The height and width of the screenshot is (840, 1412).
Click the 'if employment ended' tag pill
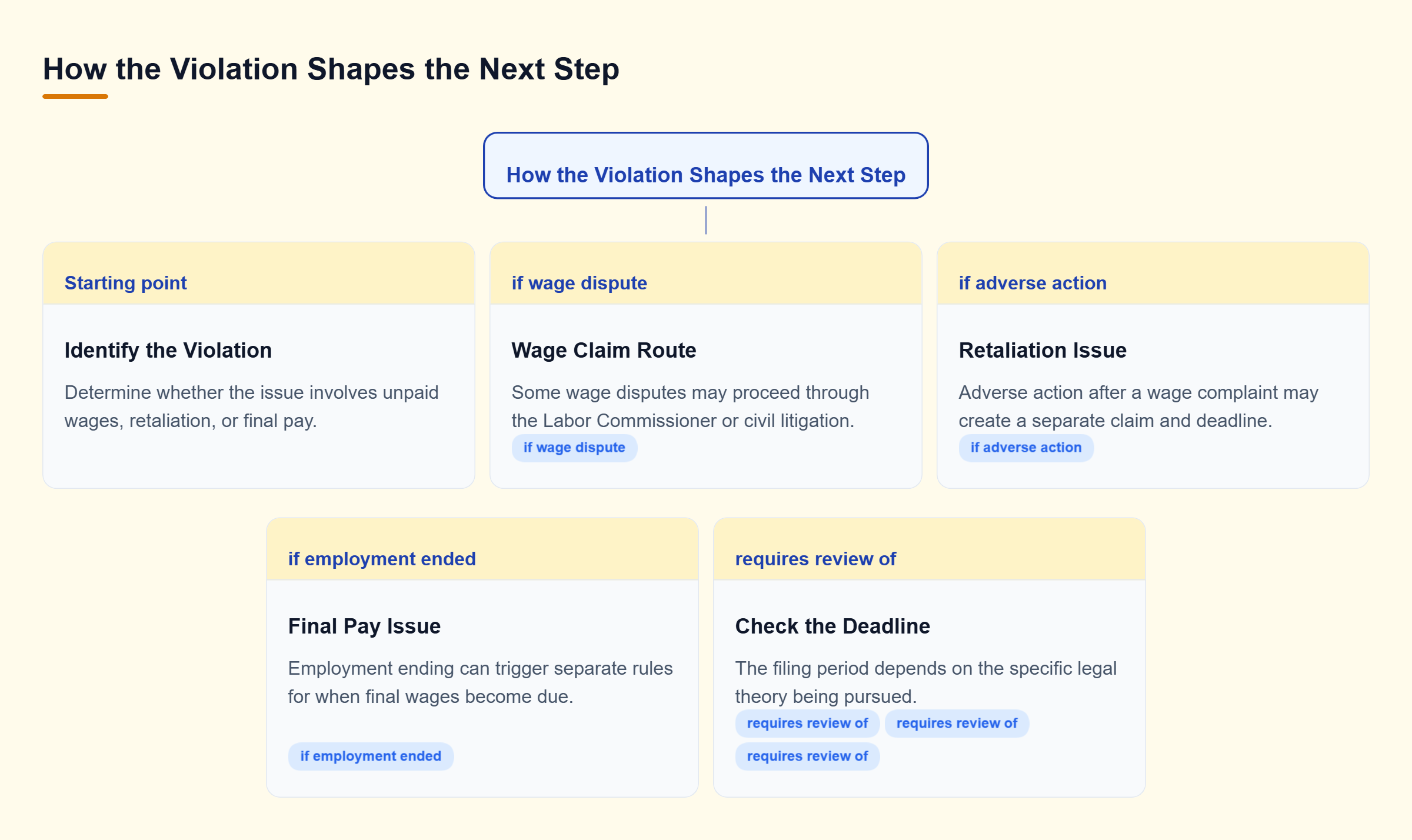coord(371,756)
